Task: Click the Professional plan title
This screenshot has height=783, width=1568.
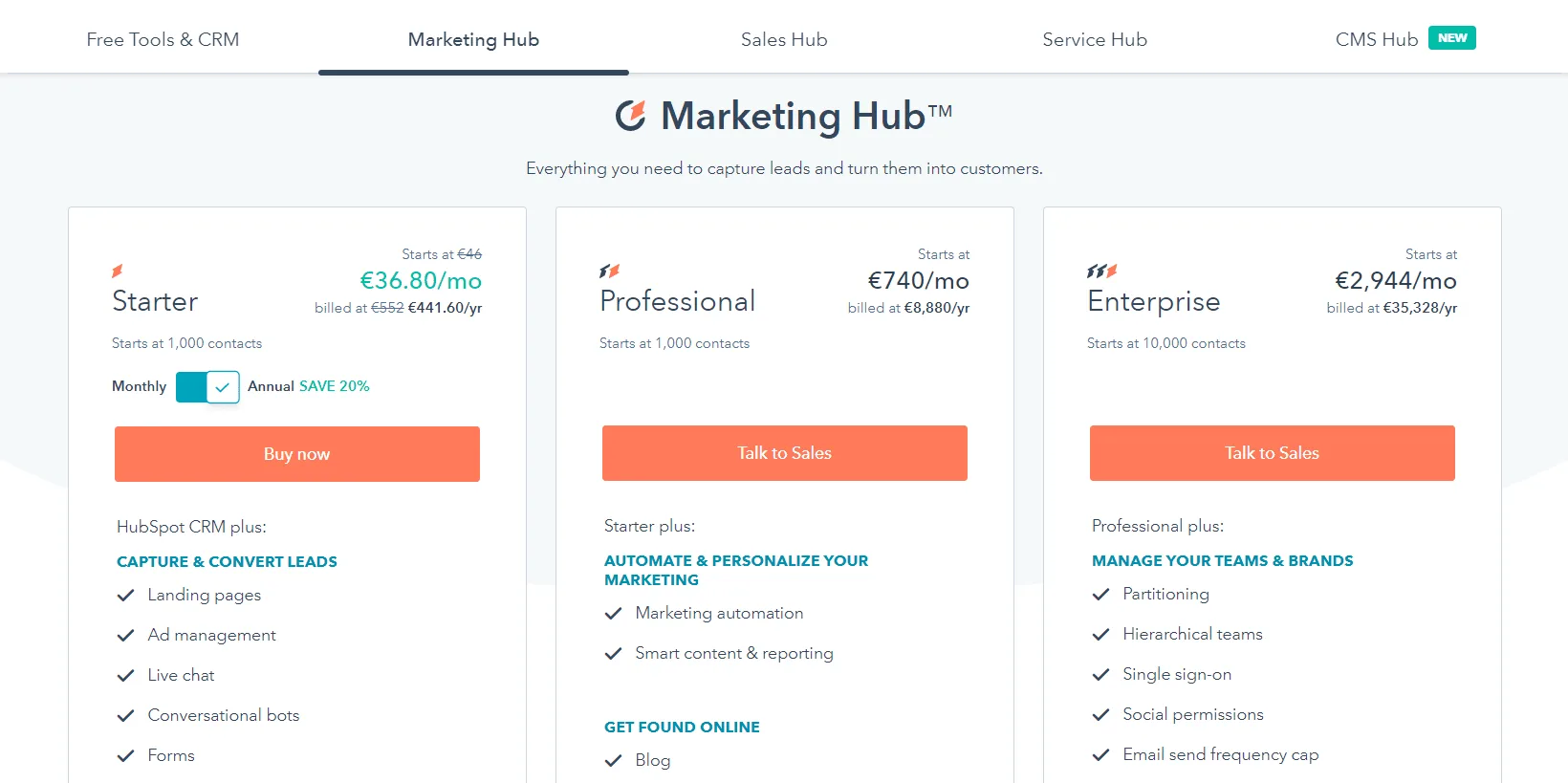Action: coord(678,301)
